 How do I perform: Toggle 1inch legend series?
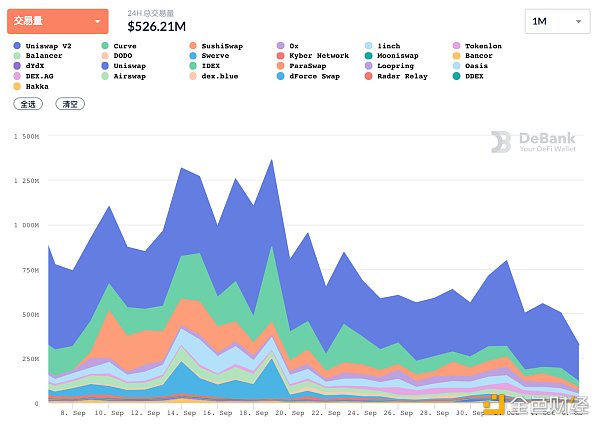tap(383, 46)
